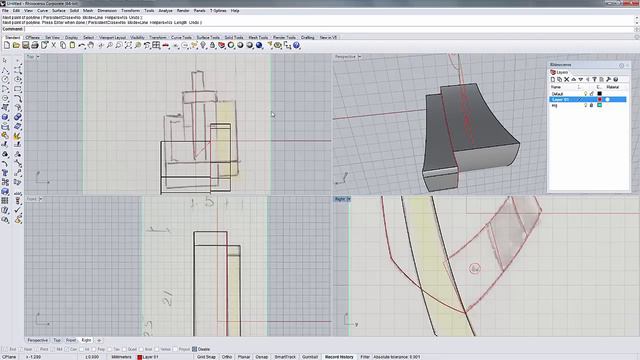Enable Near object snap checkbox

click(x=20, y=349)
